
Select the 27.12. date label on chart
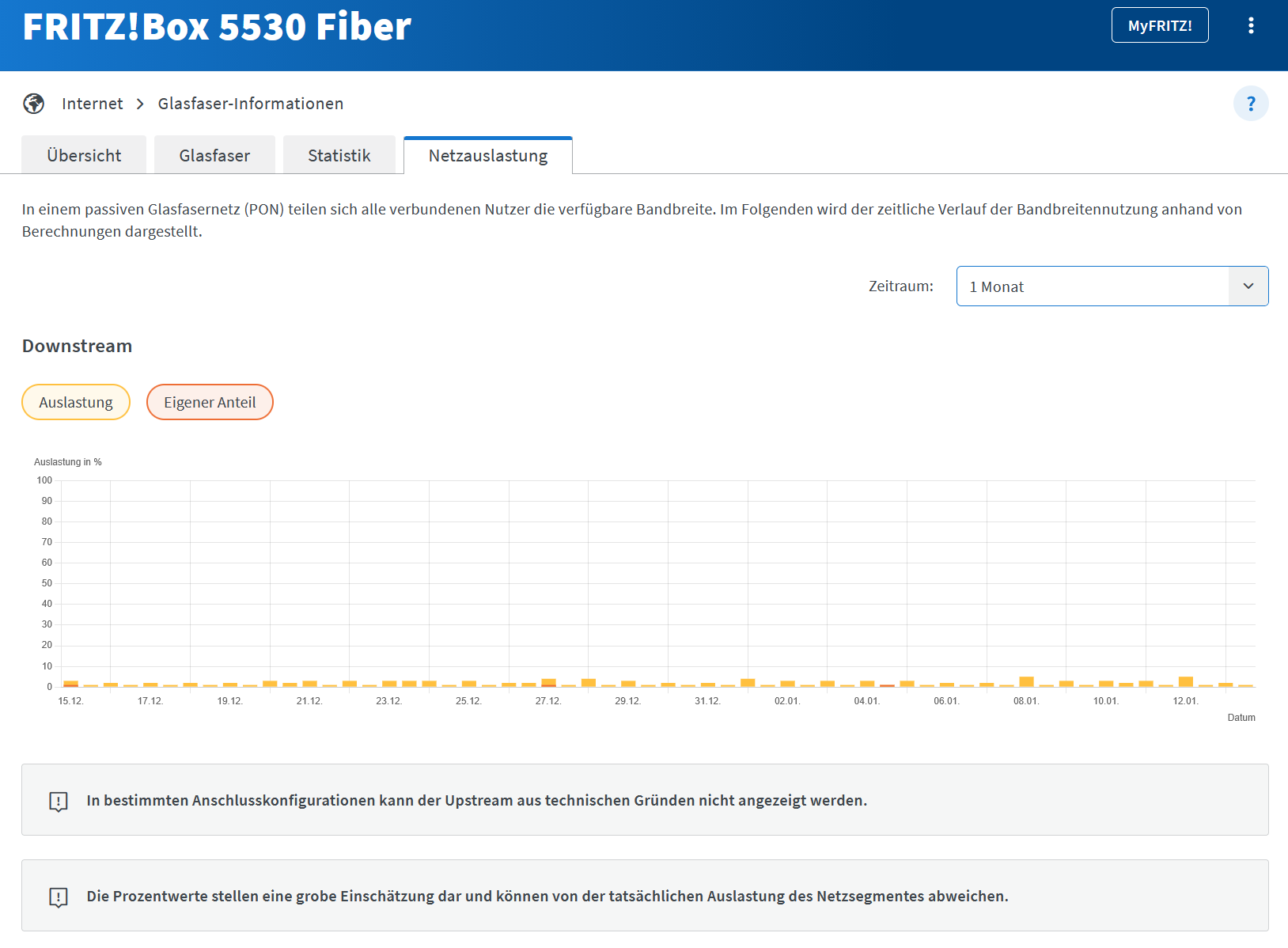pyautogui.click(x=548, y=701)
